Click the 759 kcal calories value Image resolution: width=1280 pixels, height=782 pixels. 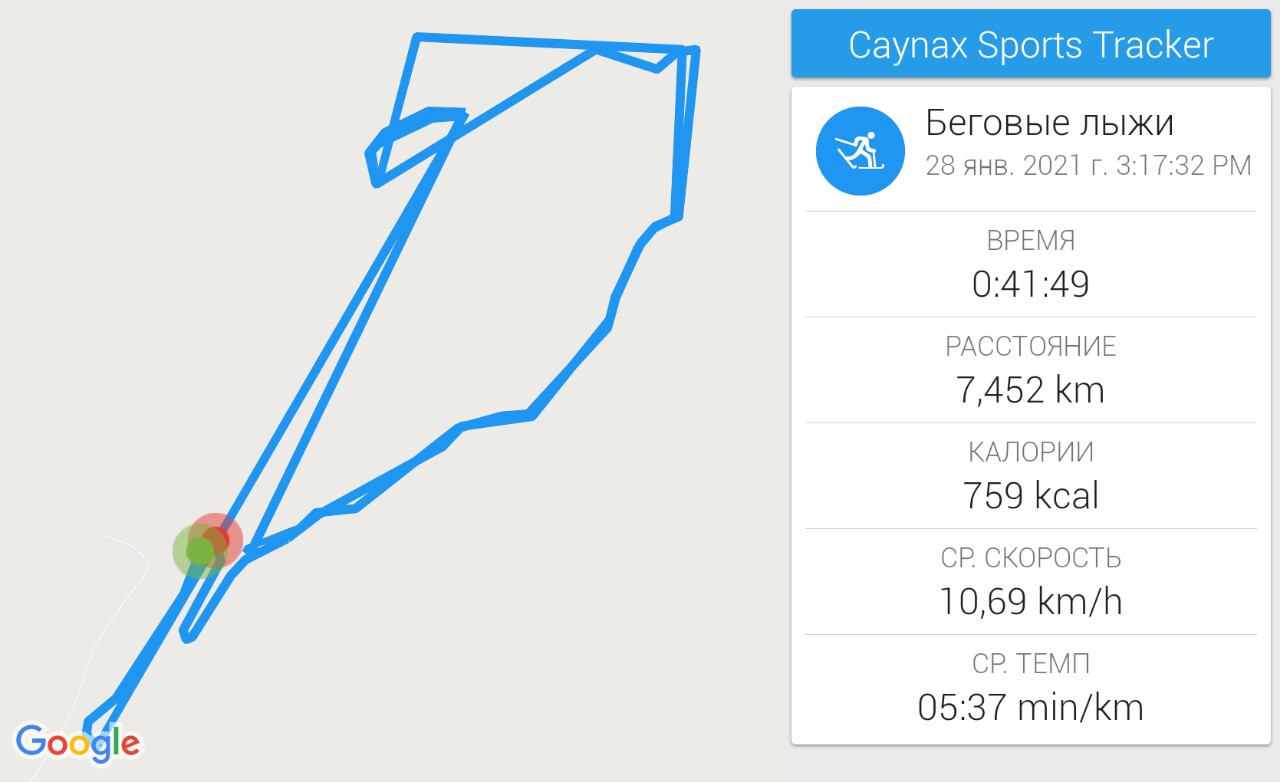click(1030, 496)
